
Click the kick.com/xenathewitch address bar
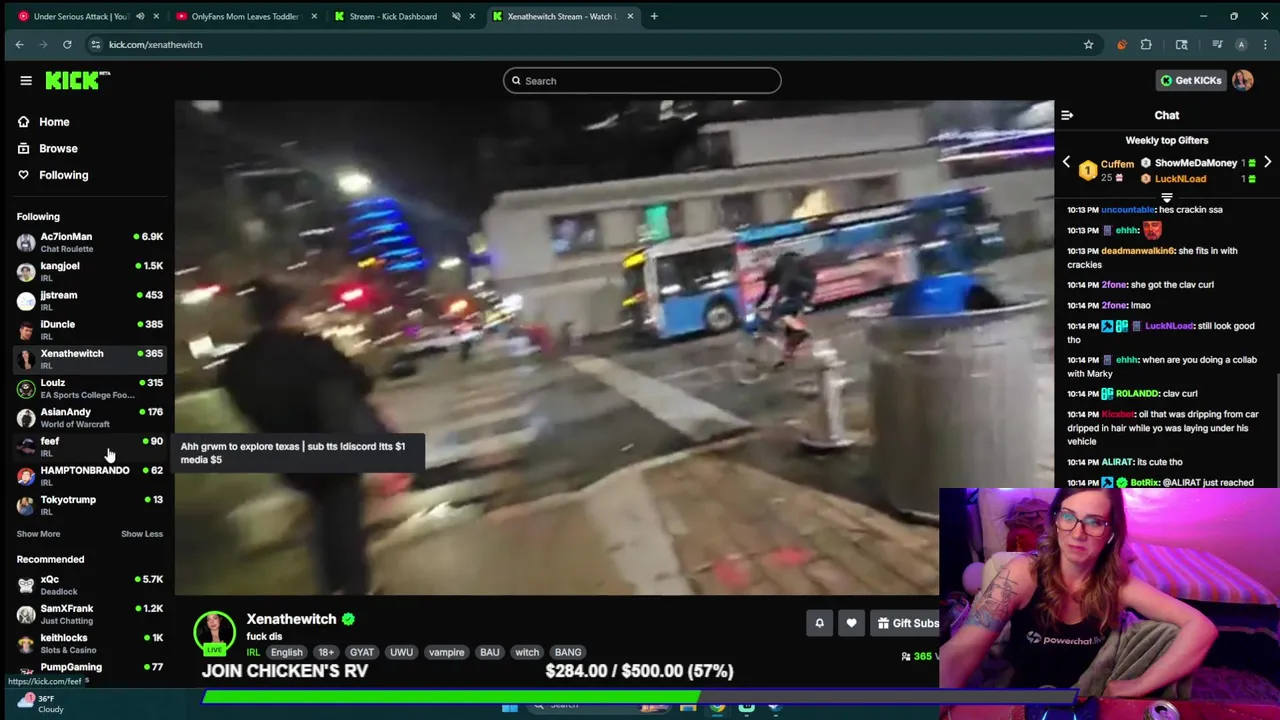[590, 44]
